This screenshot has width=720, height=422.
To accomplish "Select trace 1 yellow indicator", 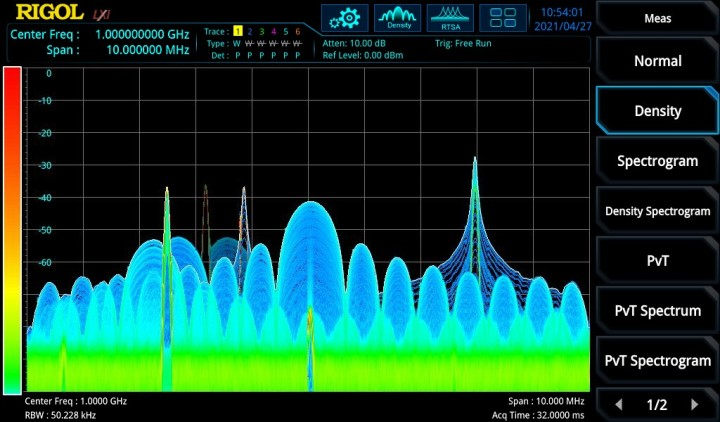I will coord(238,32).
